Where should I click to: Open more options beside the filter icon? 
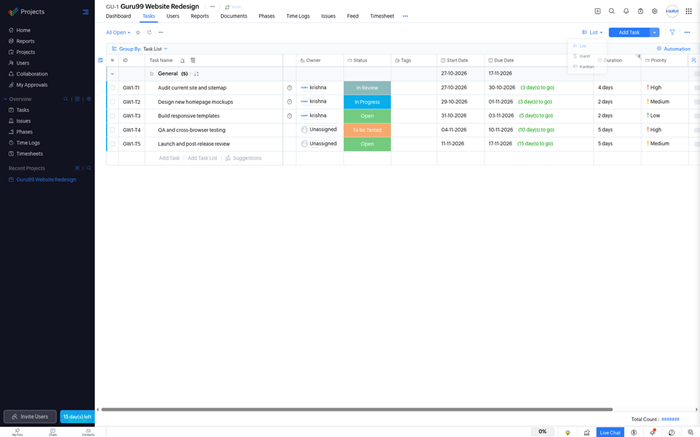point(687,32)
